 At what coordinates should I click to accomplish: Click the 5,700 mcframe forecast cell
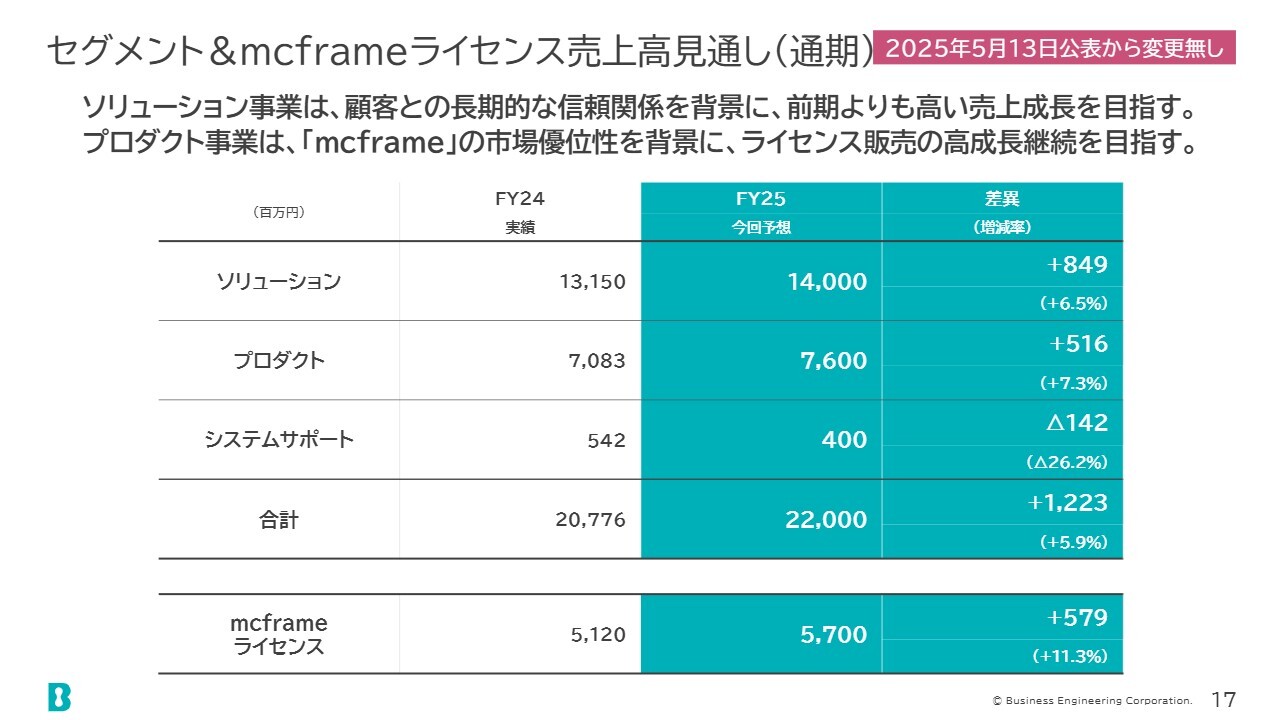point(761,634)
